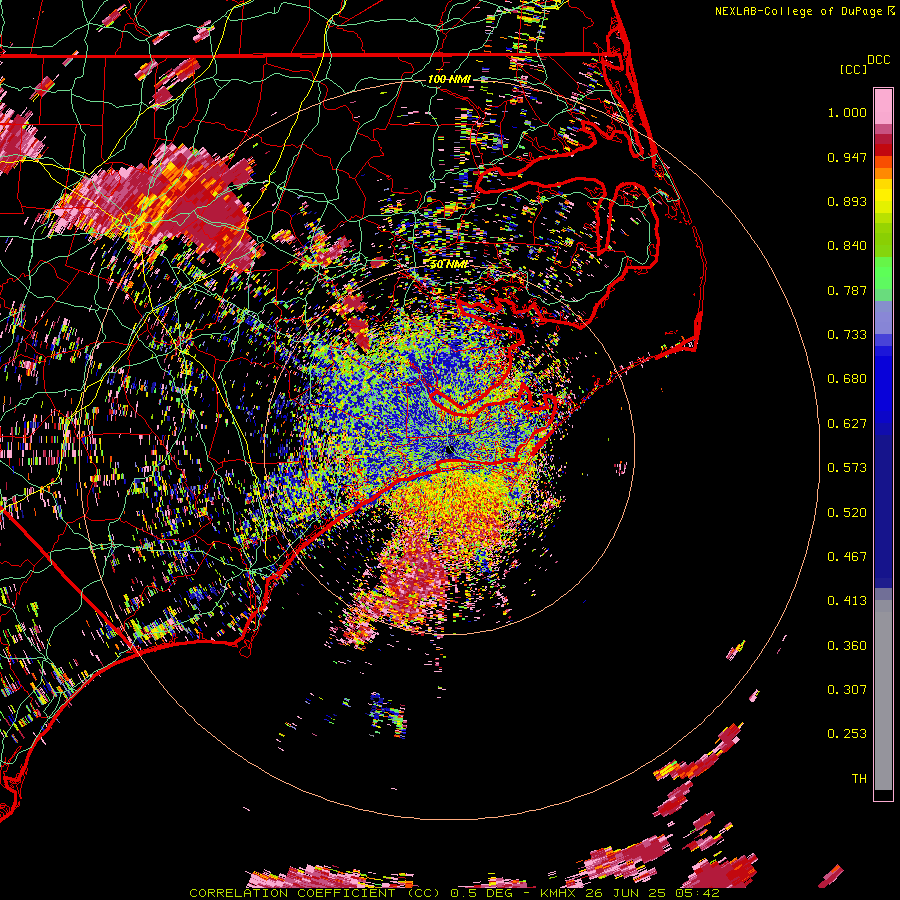Click the Correlation Coefficient caption at the bottom
Screen dimensions: 900x900
tap(455, 893)
